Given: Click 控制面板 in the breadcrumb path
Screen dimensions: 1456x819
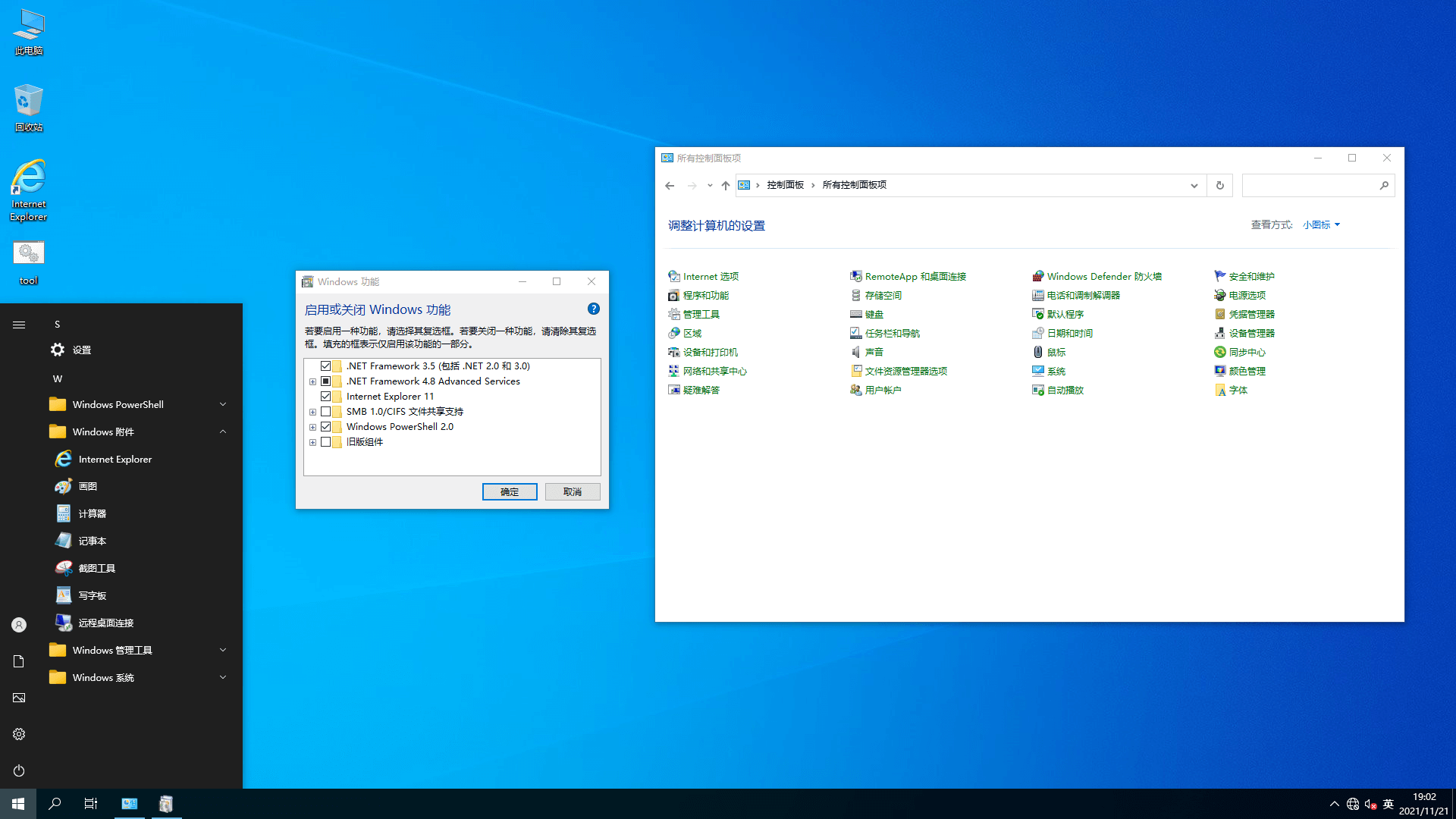Looking at the screenshot, I should (x=785, y=186).
